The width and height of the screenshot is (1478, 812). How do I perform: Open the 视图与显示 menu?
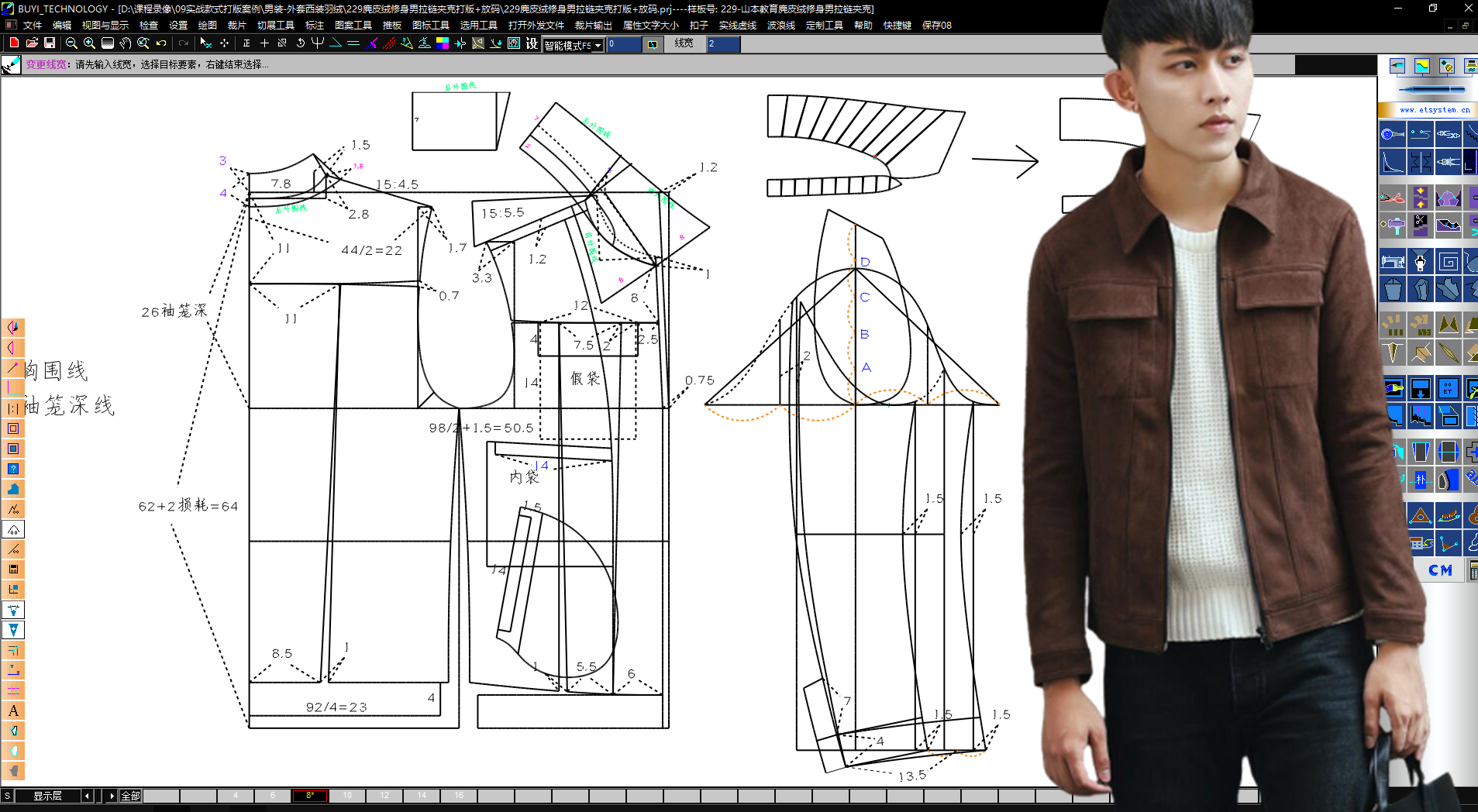click(x=105, y=26)
